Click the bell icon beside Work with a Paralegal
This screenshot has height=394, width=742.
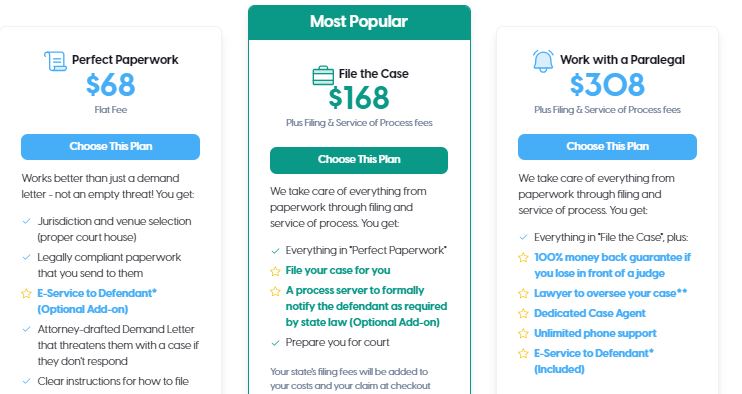543,61
